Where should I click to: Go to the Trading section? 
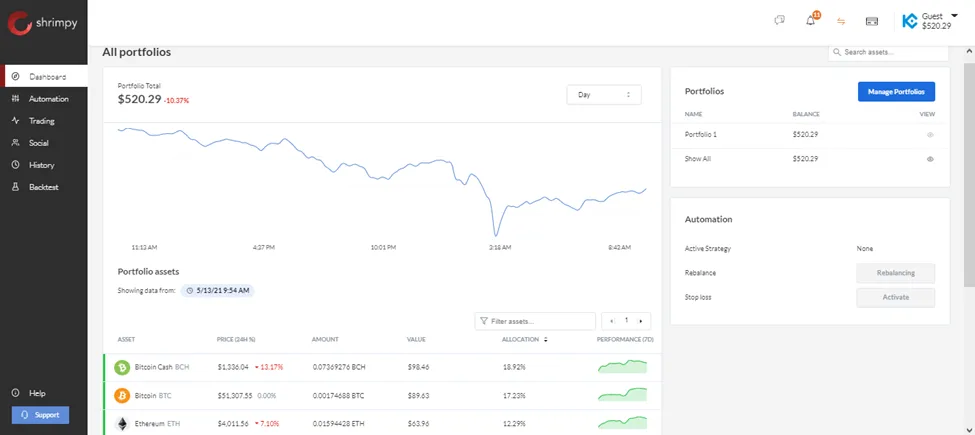click(x=44, y=121)
